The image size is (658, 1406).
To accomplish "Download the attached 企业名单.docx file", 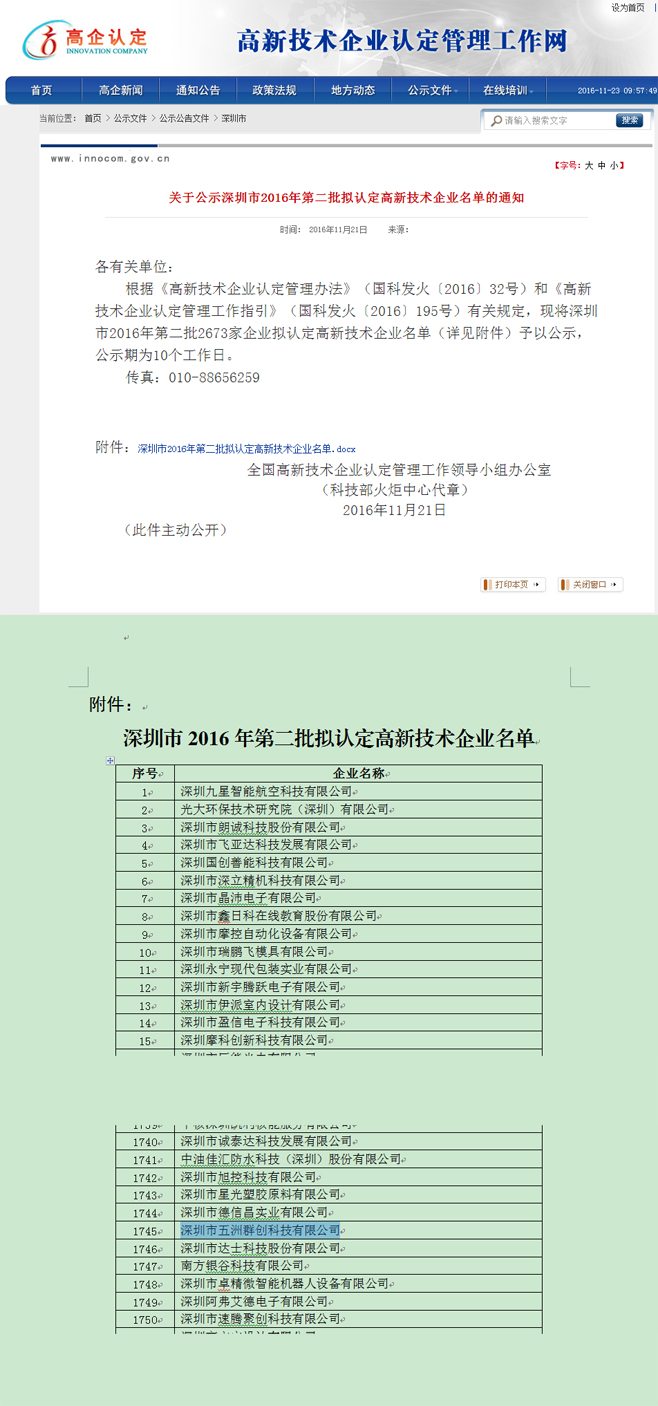I will [246, 449].
